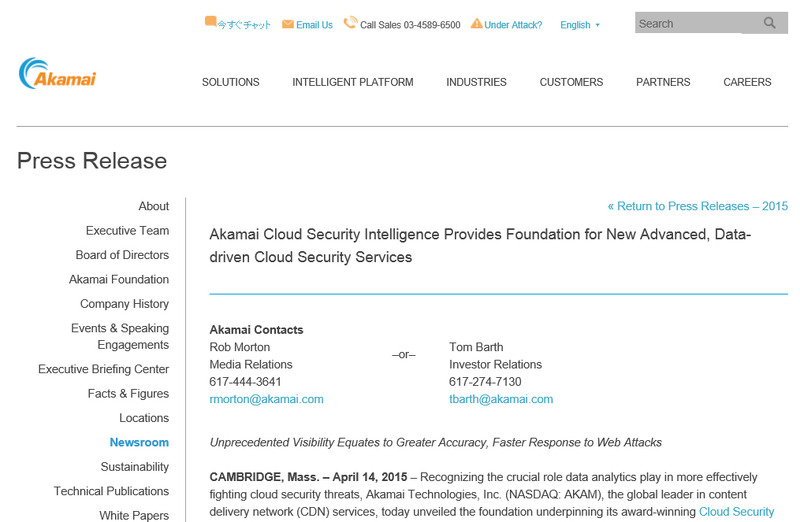This screenshot has width=800, height=522.
Task: Visit the Facts & Figures page
Action: (x=128, y=394)
